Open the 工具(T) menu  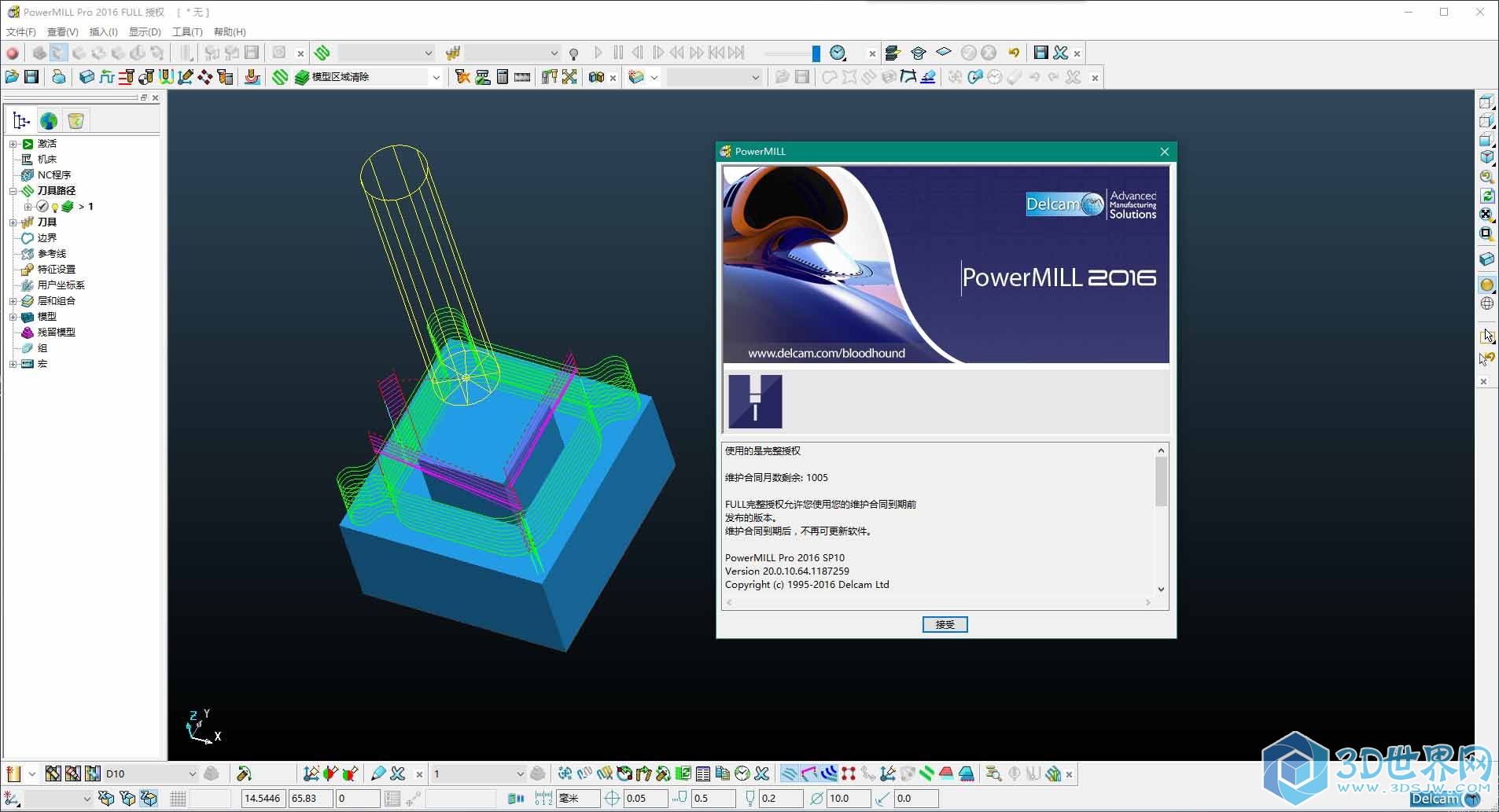point(187,32)
